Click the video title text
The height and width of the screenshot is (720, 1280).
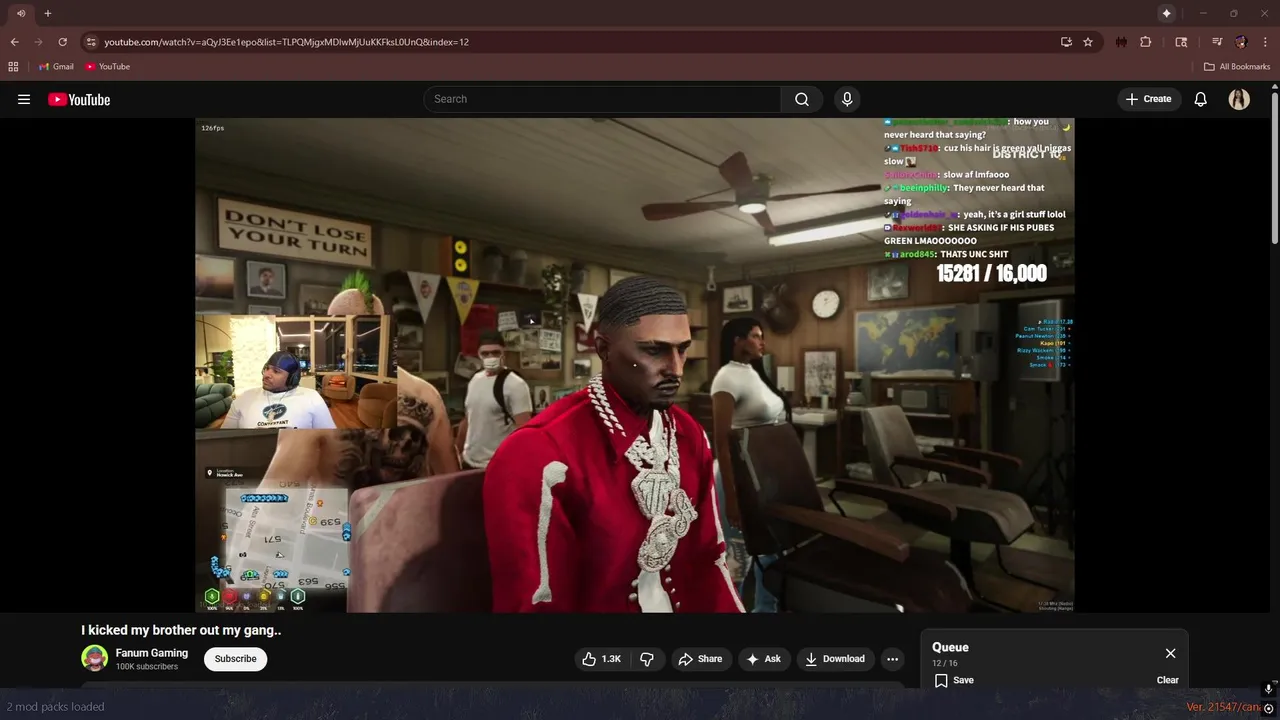[x=181, y=630]
